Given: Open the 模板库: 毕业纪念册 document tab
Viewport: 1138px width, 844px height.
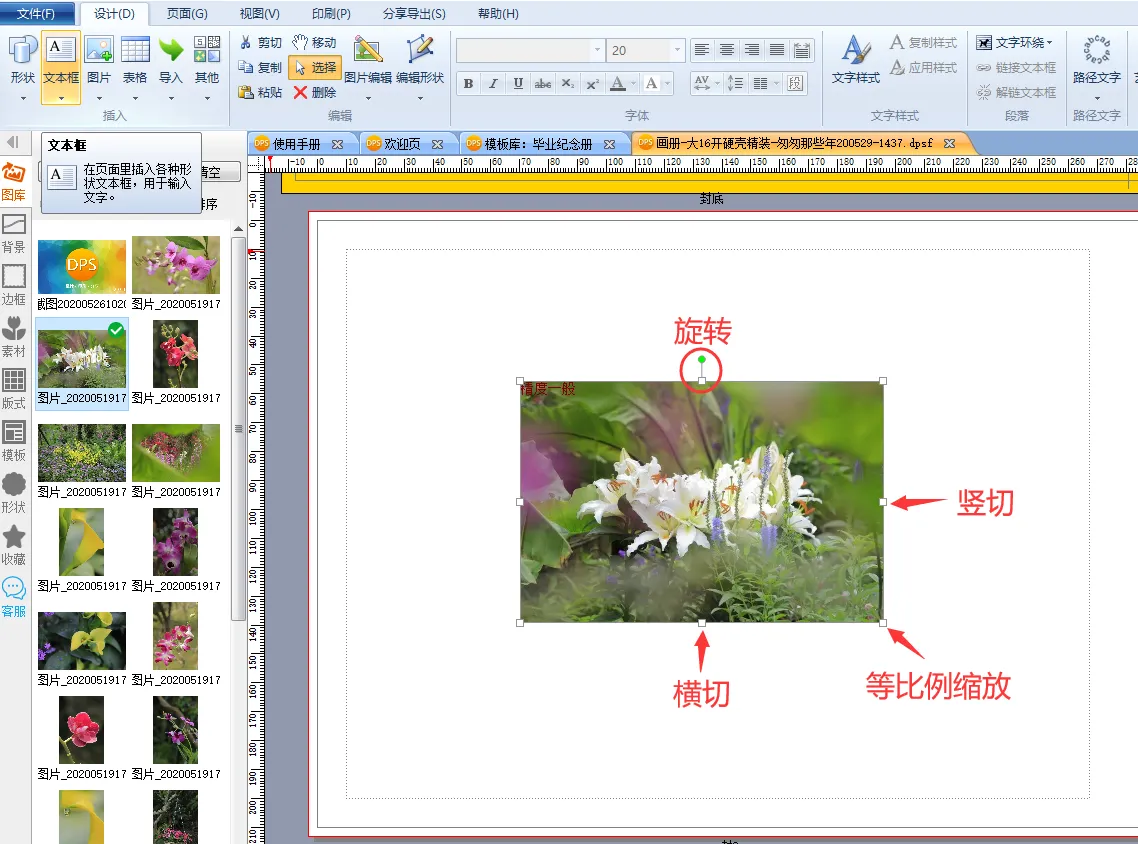Looking at the screenshot, I should click(538, 144).
